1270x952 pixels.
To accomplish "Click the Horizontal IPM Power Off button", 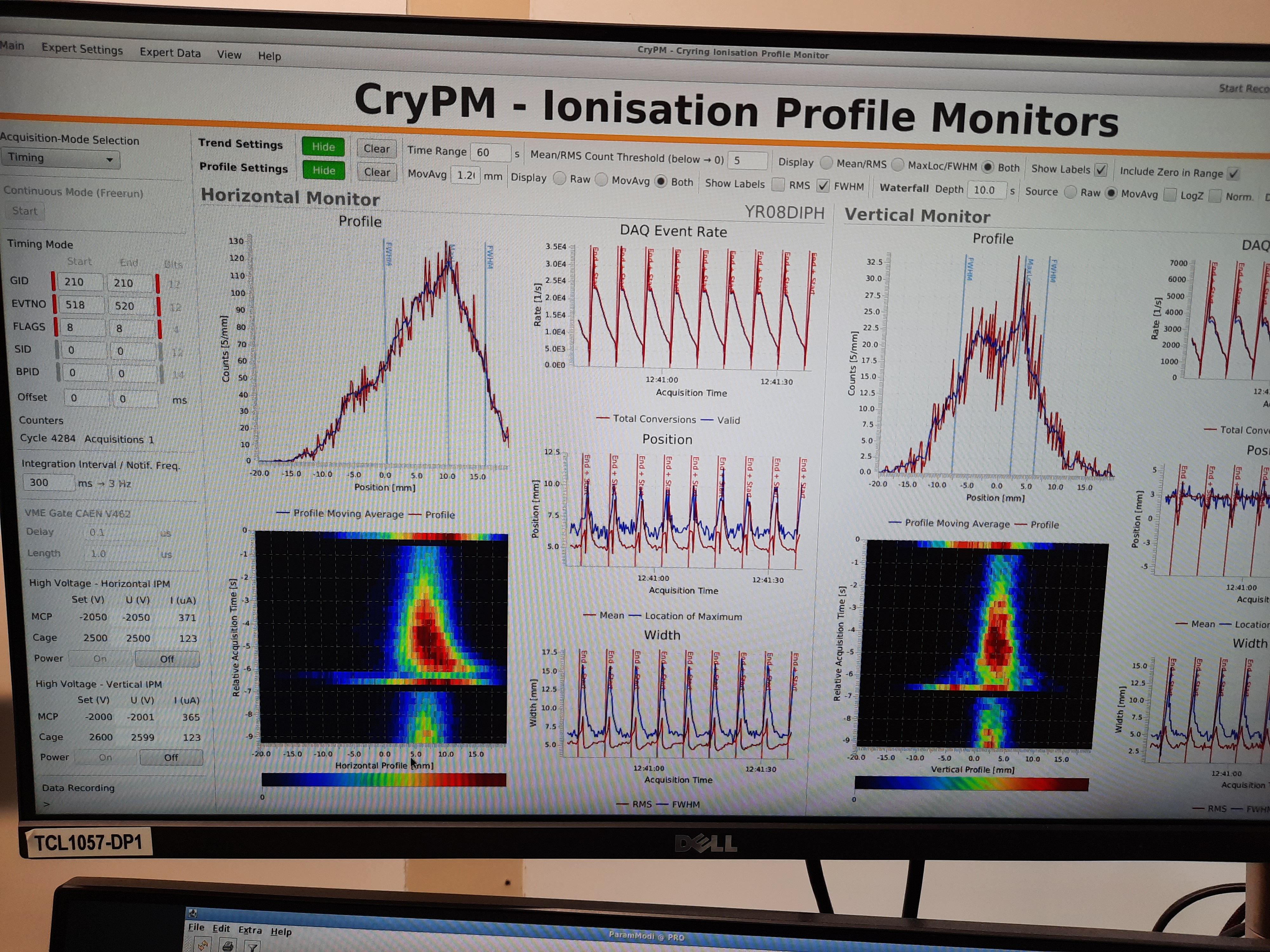I will [167, 659].
